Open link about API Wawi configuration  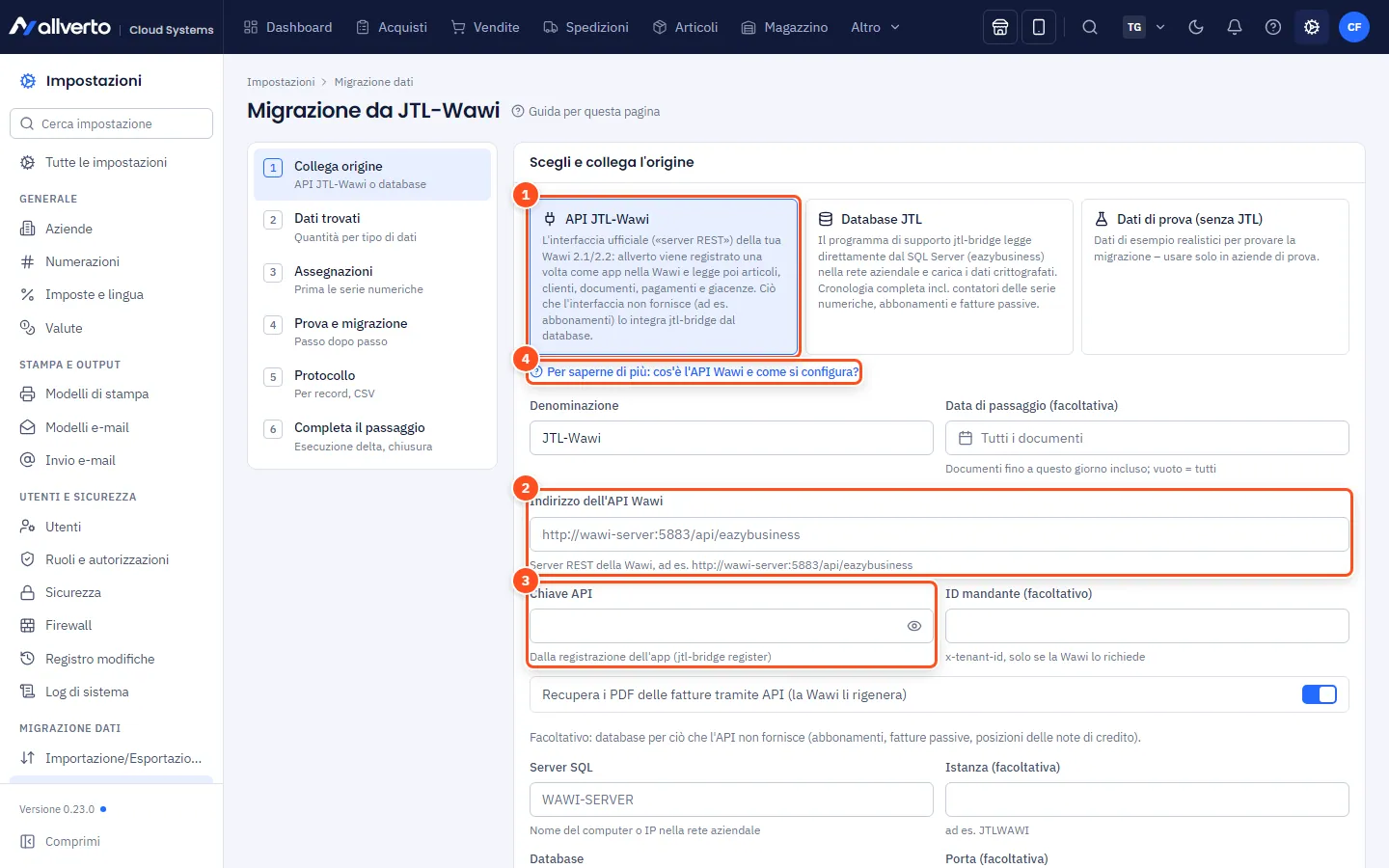694,371
